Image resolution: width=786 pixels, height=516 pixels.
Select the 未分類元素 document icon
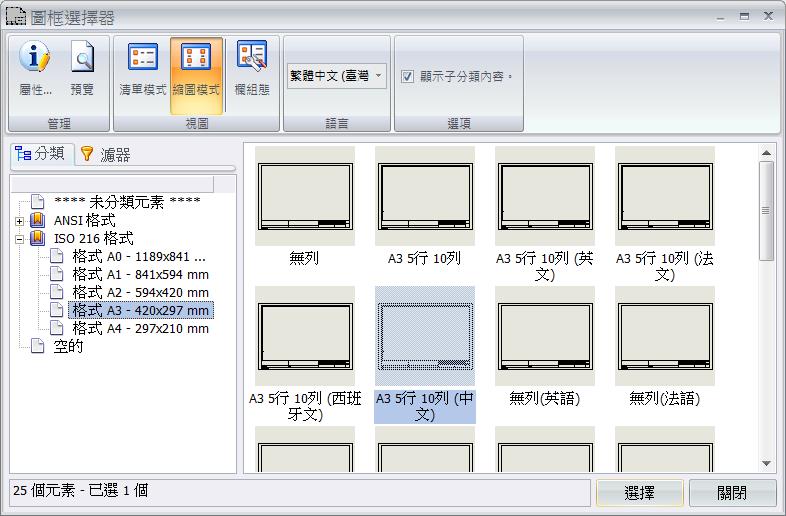[x=38, y=202]
